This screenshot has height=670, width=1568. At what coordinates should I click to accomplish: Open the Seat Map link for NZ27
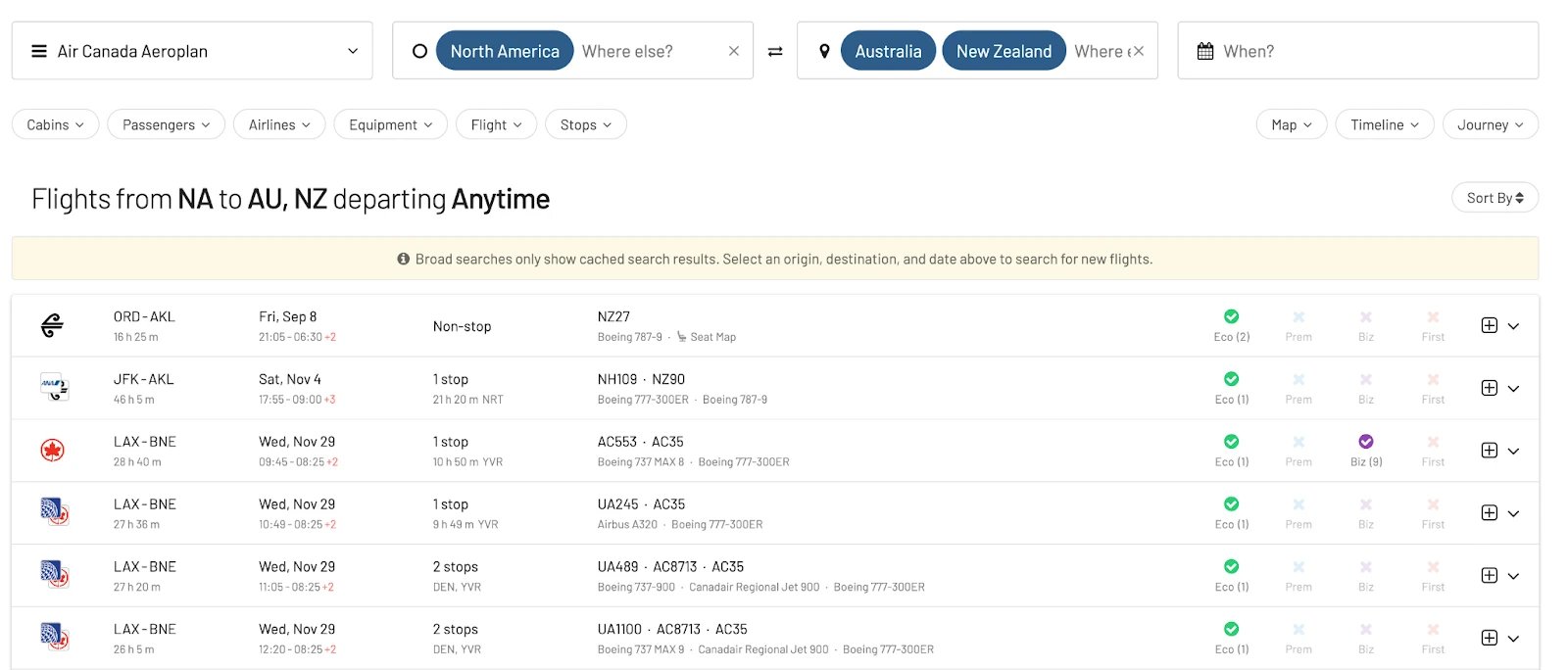pyautogui.click(x=707, y=337)
